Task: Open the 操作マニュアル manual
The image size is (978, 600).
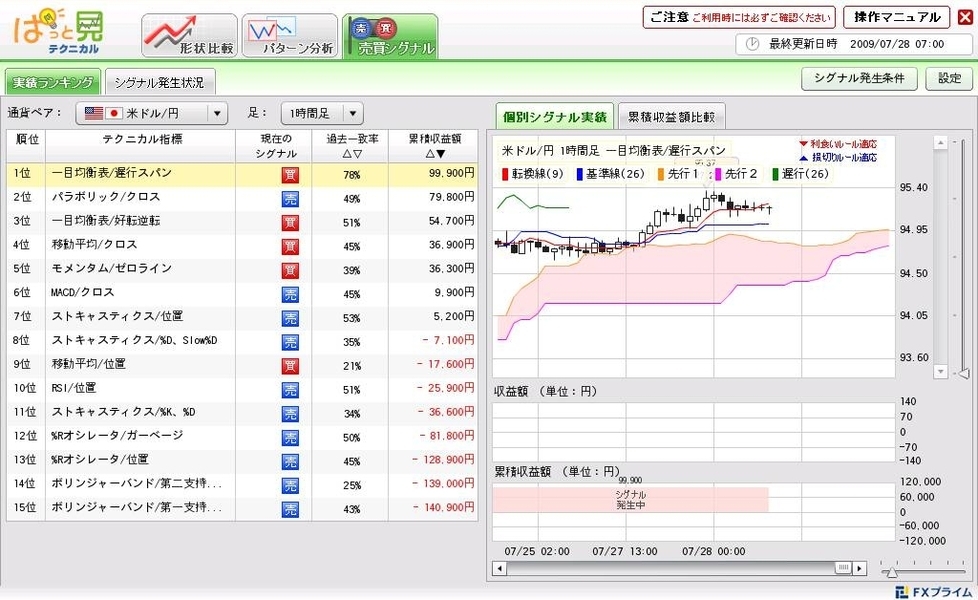Action: pyautogui.click(x=896, y=17)
